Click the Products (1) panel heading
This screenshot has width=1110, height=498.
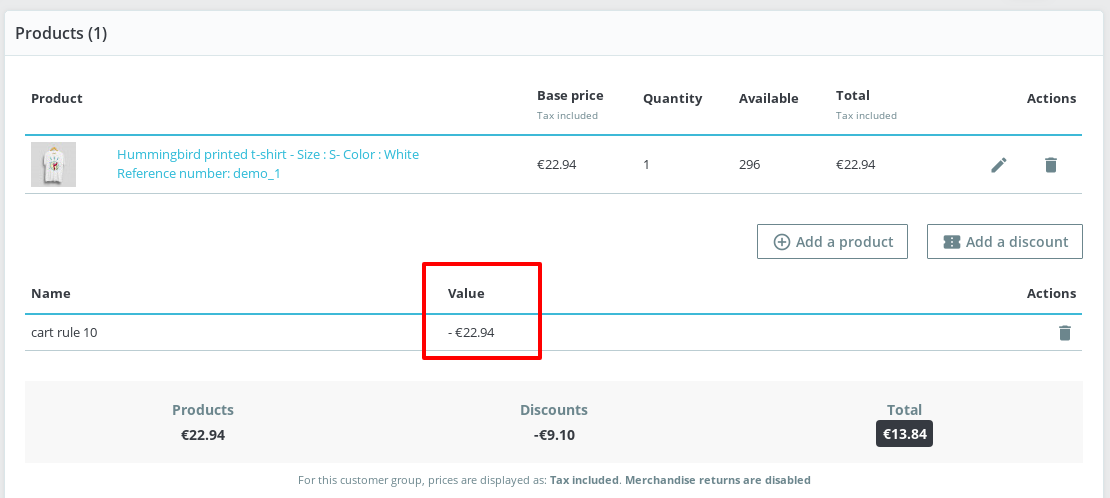click(61, 33)
